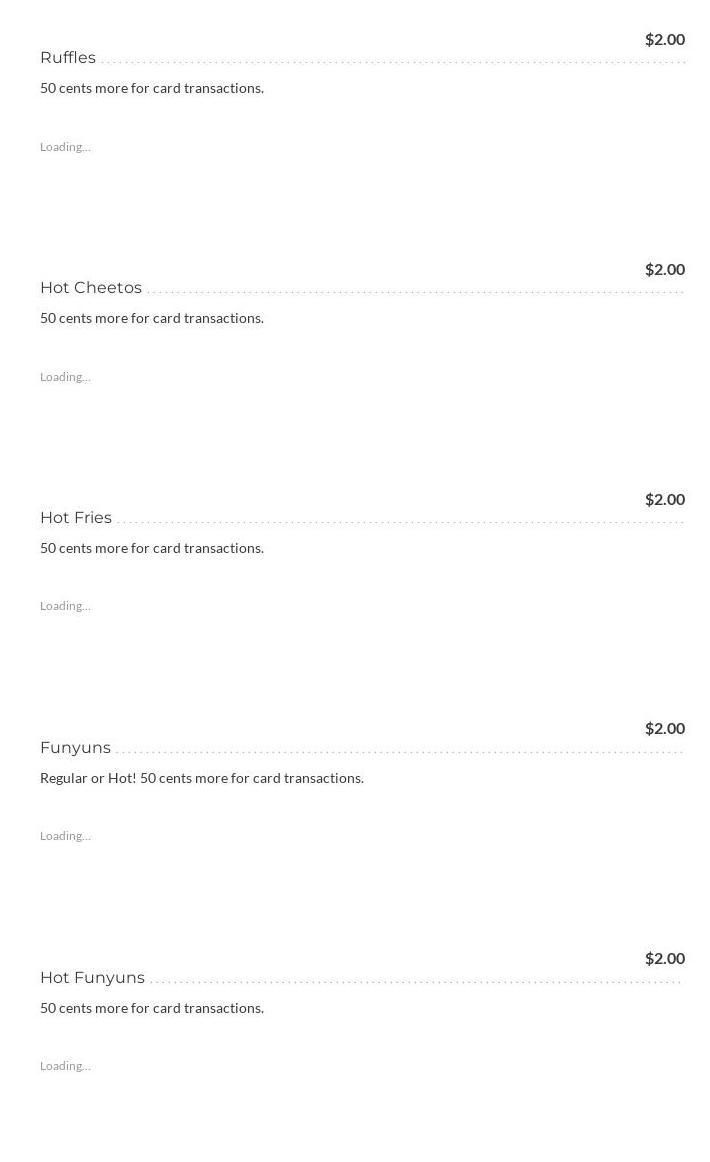Click the Ruffles menu item title
This screenshot has height=1162, width=710.
(x=68, y=58)
